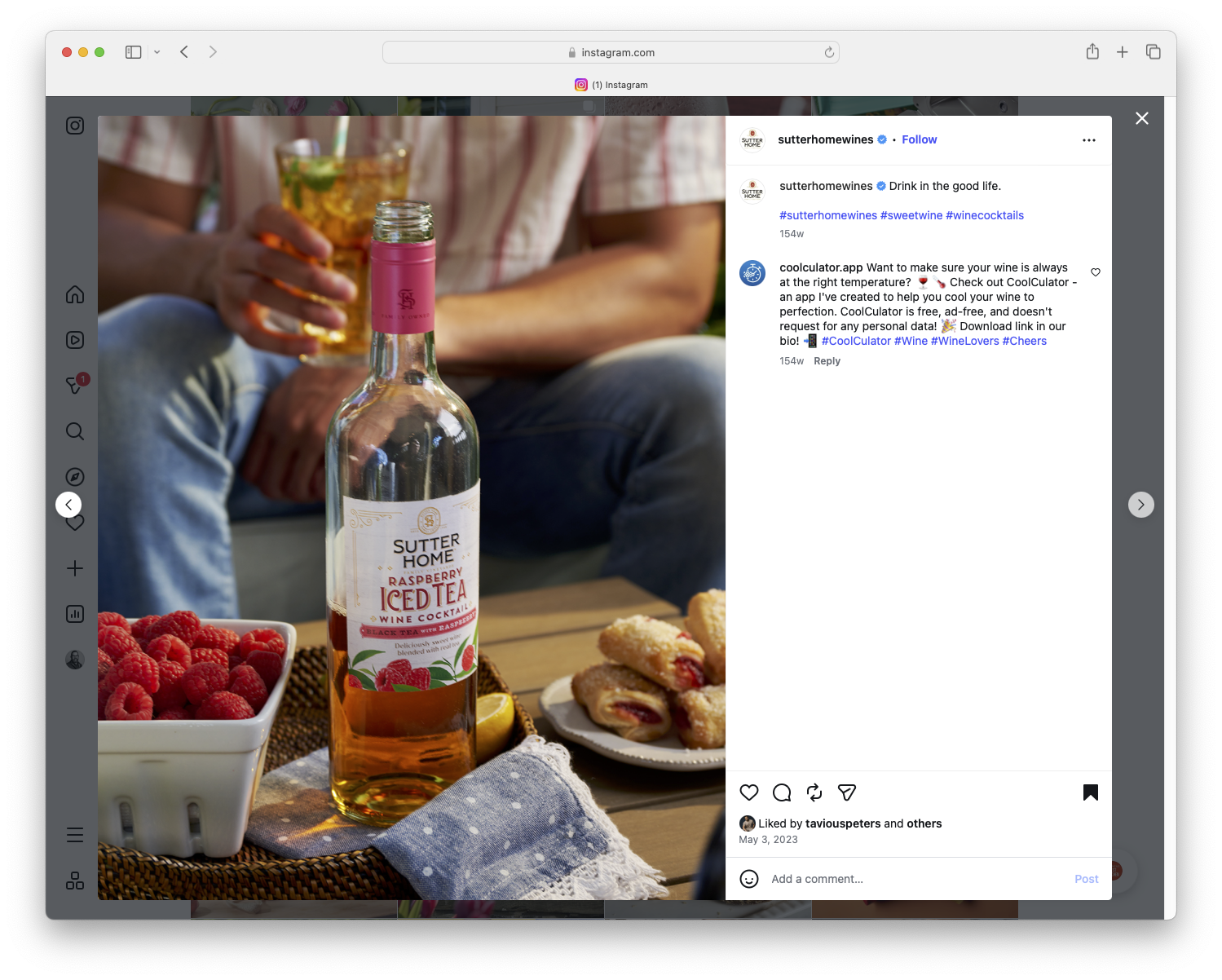
Task: Follow sutterhomewines
Action: [920, 139]
